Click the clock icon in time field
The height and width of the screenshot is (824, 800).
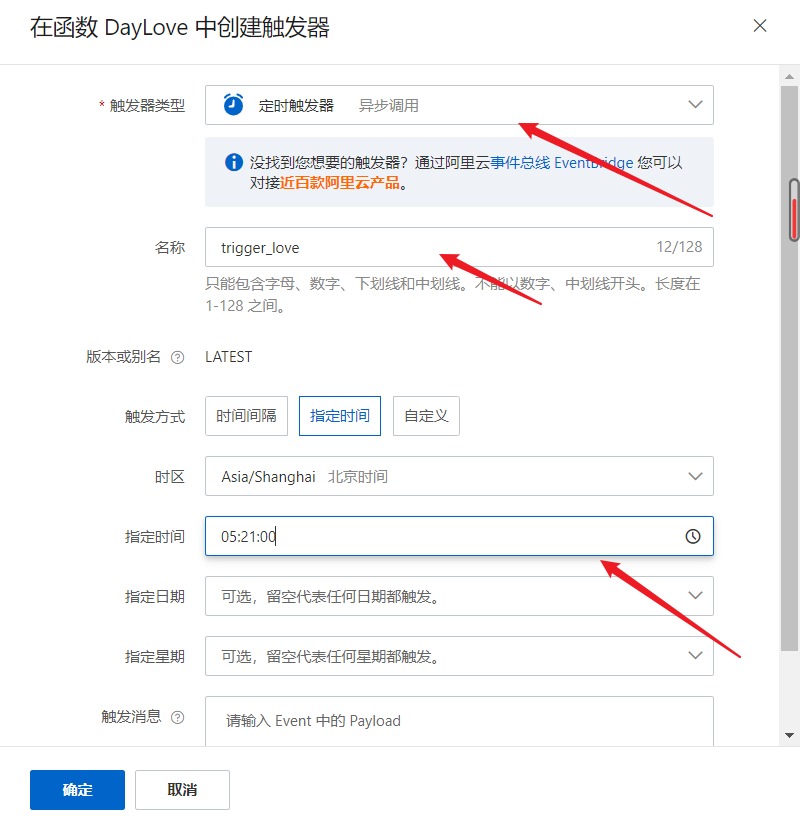click(693, 536)
